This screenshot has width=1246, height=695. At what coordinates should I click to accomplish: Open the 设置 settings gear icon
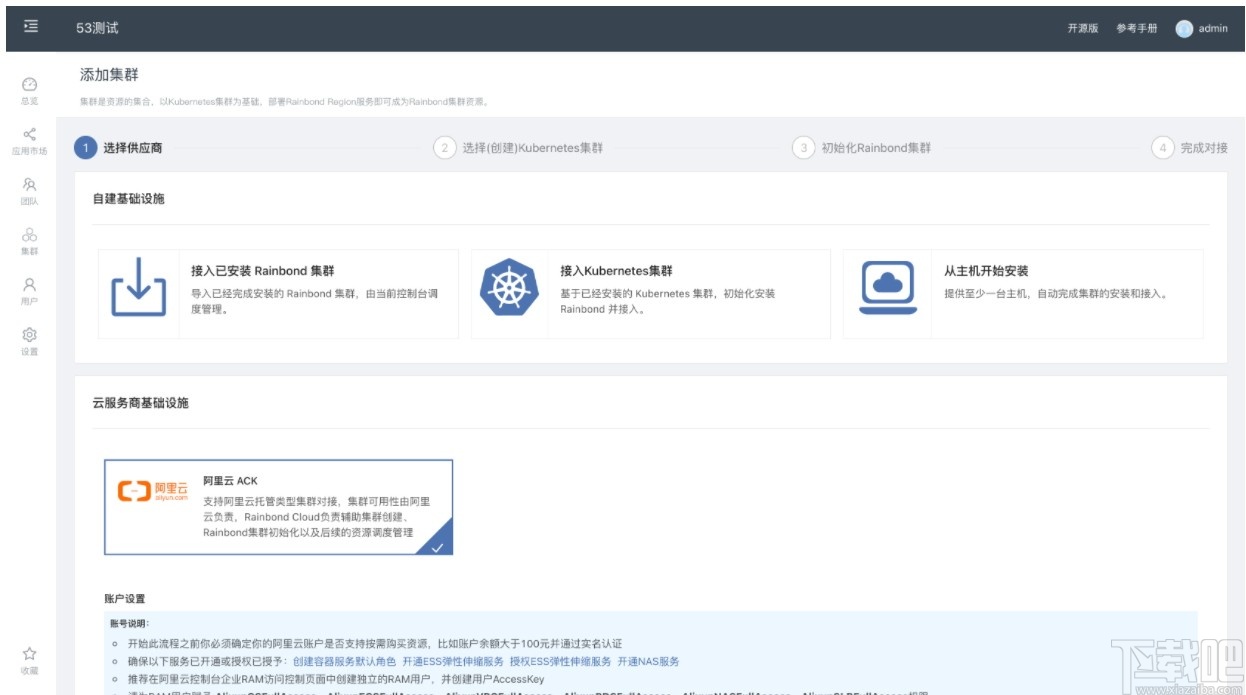[30, 334]
